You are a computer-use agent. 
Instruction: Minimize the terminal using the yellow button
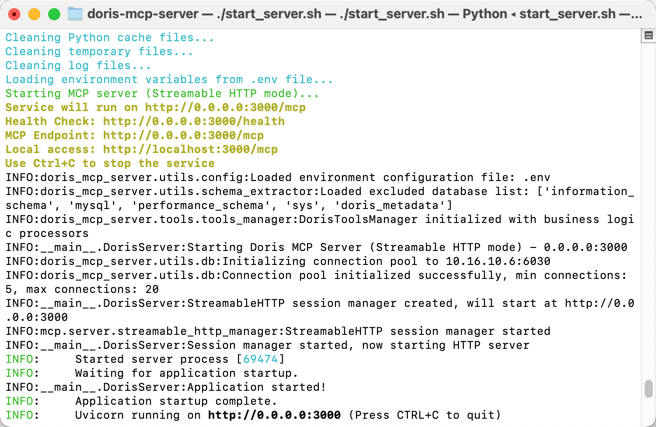click(x=34, y=14)
